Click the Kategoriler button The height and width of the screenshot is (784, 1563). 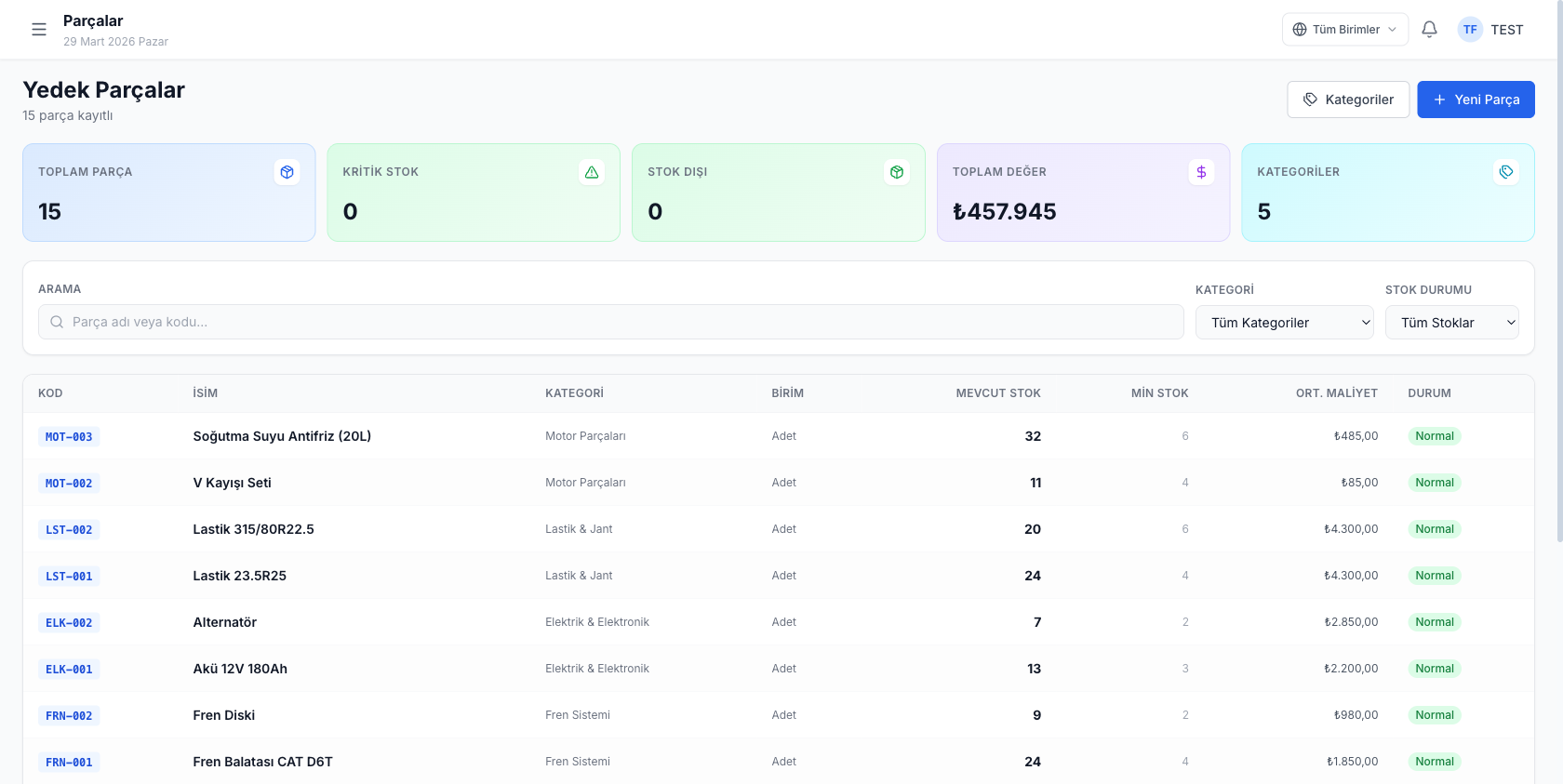coord(1348,100)
